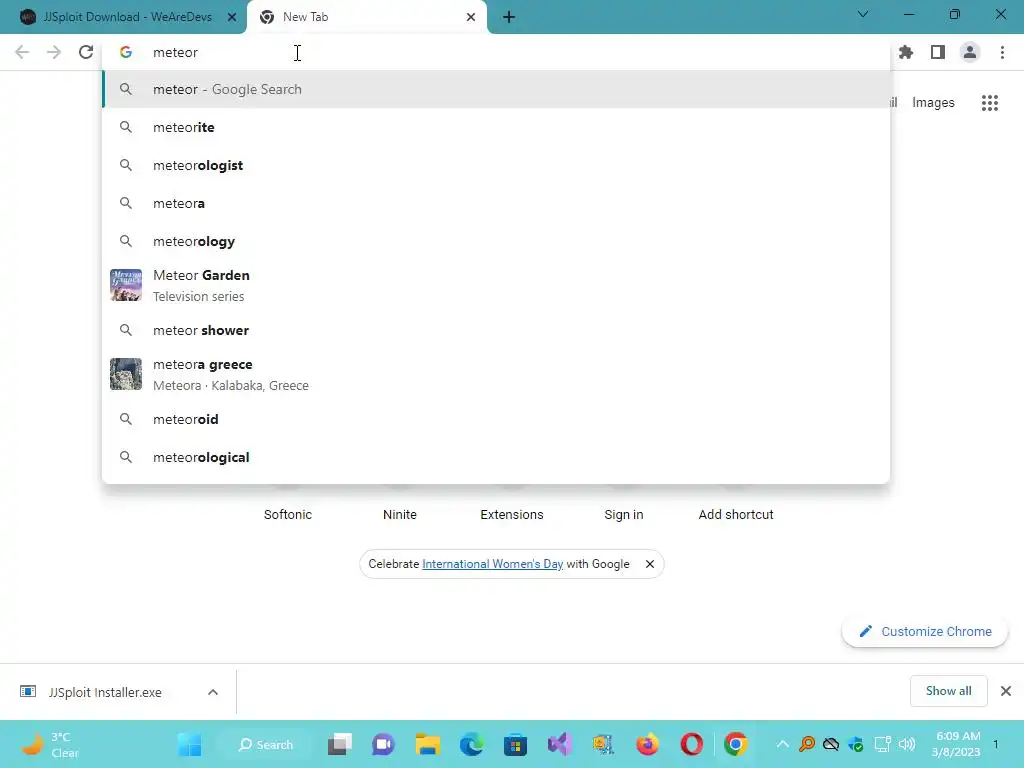Viewport: 1024px width, 768px height.
Task: Select the meteor shower suggestion
Action: pyautogui.click(x=496, y=330)
